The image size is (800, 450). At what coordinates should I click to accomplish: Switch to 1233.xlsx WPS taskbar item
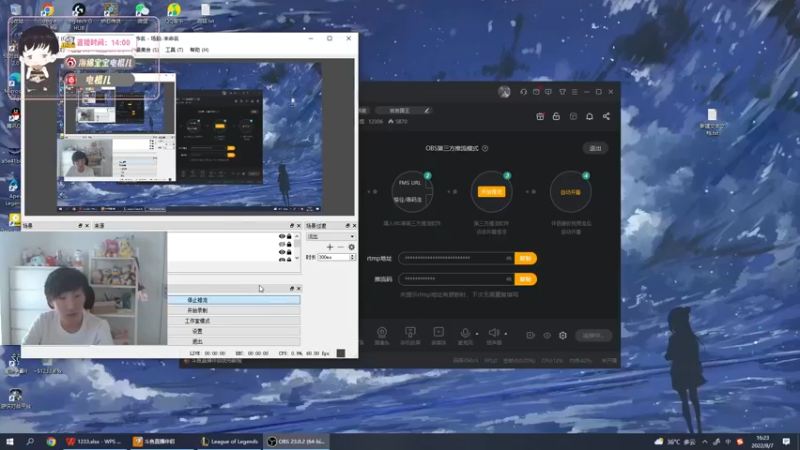(x=94, y=442)
